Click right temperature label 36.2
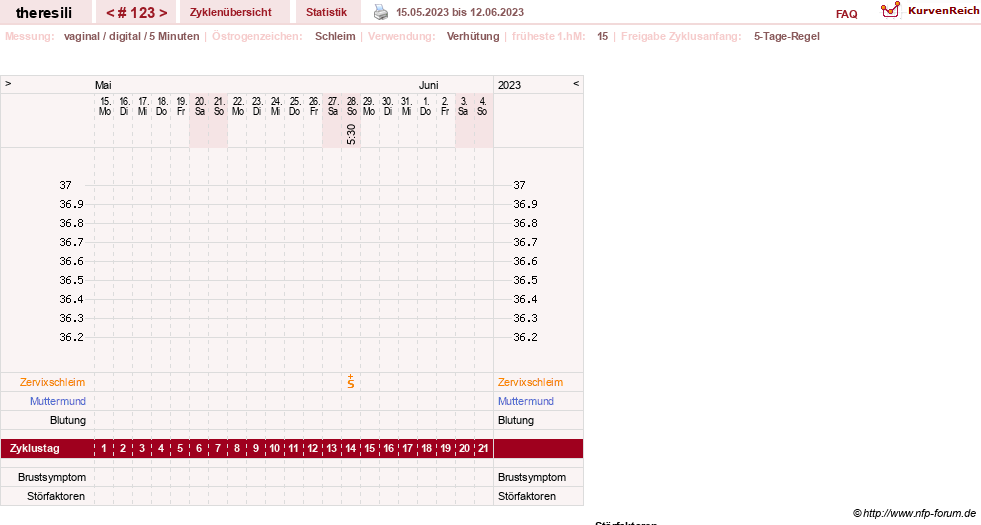The image size is (981, 525). click(x=526, y=337)
